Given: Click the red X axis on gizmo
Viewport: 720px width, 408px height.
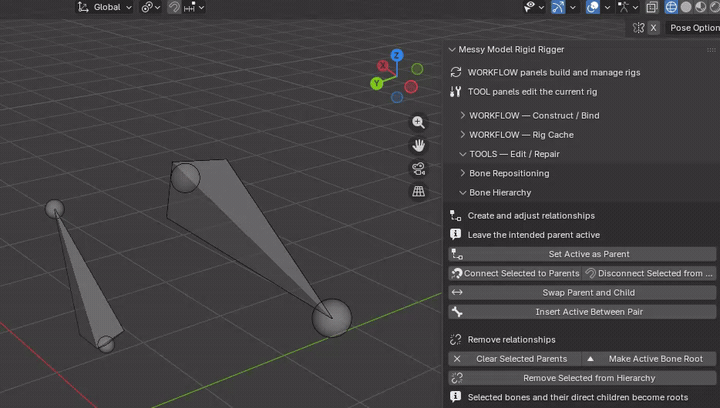Looking at the screenshot, I should pyautogui.click(x=383, y=66).
